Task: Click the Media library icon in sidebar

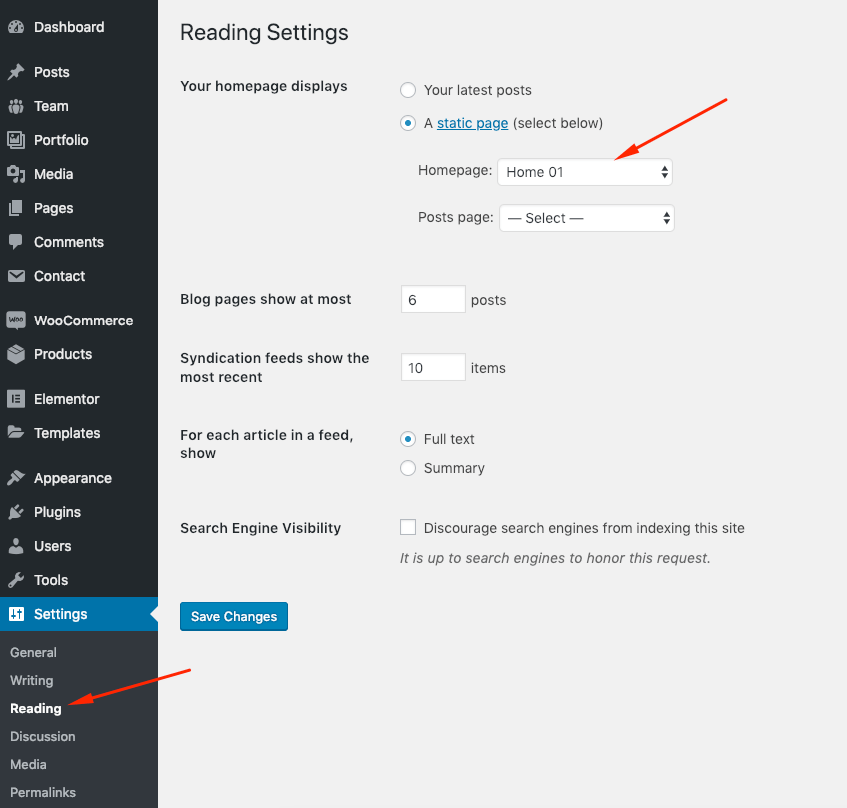Action: [x=16, y=174]
